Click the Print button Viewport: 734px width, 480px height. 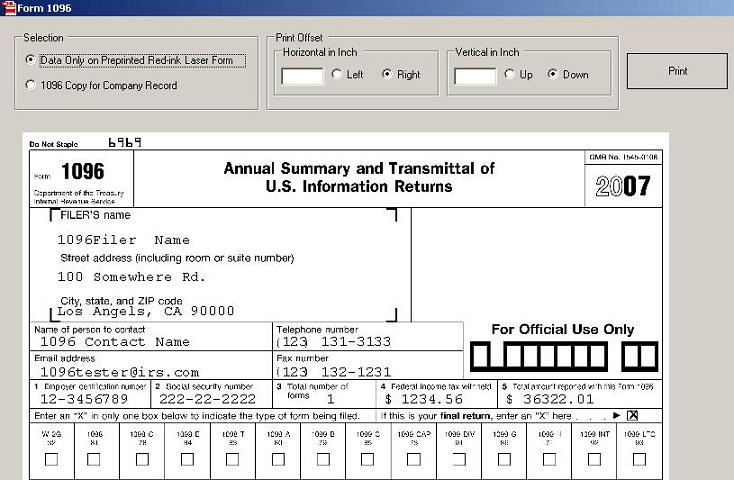677,71
